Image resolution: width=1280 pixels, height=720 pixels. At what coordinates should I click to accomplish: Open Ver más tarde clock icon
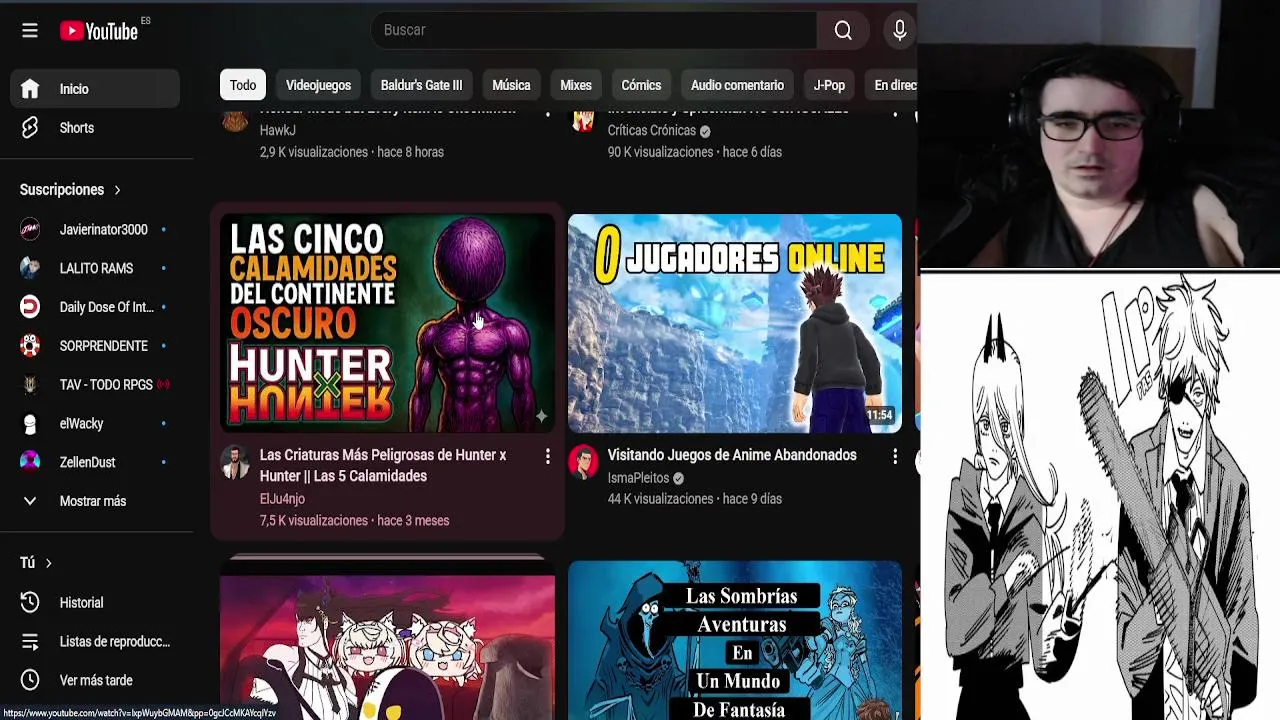click(30, 680)
